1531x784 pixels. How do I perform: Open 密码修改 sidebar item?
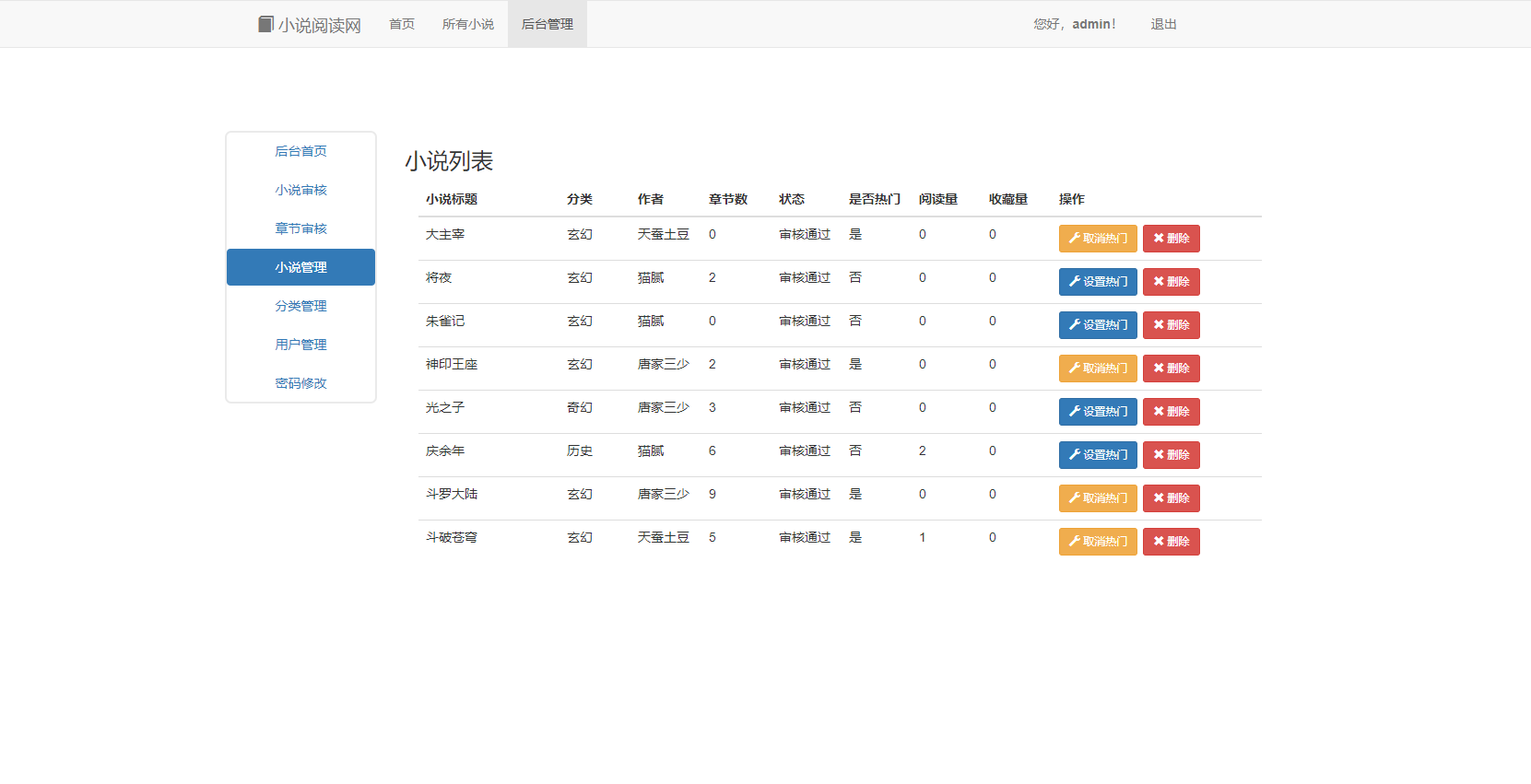300,383
